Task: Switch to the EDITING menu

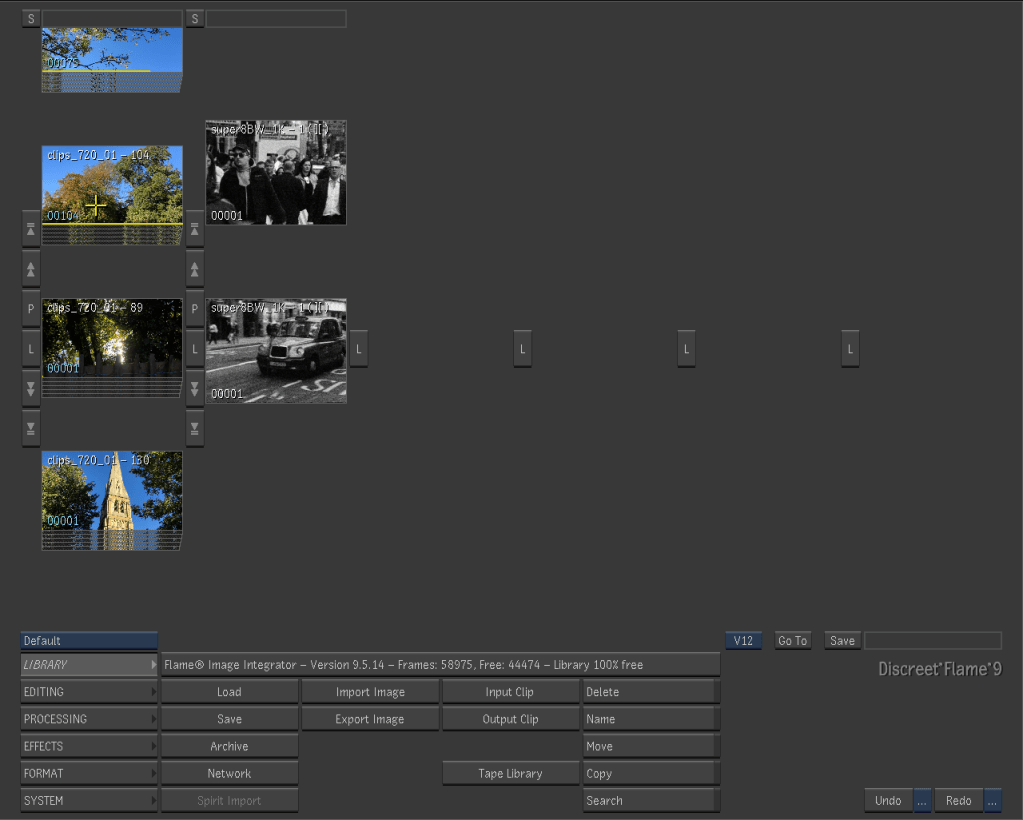Action: (89, 692)
